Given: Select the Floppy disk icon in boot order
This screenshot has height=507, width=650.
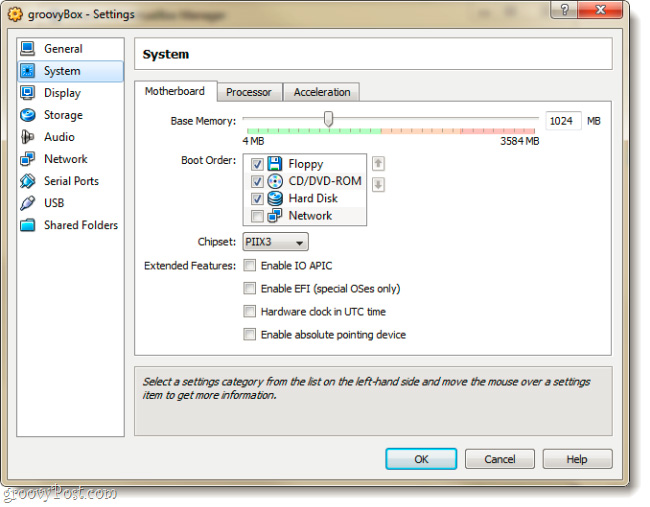Looking at the screenshot, I should pyautogui.click(x=275, y=164).
